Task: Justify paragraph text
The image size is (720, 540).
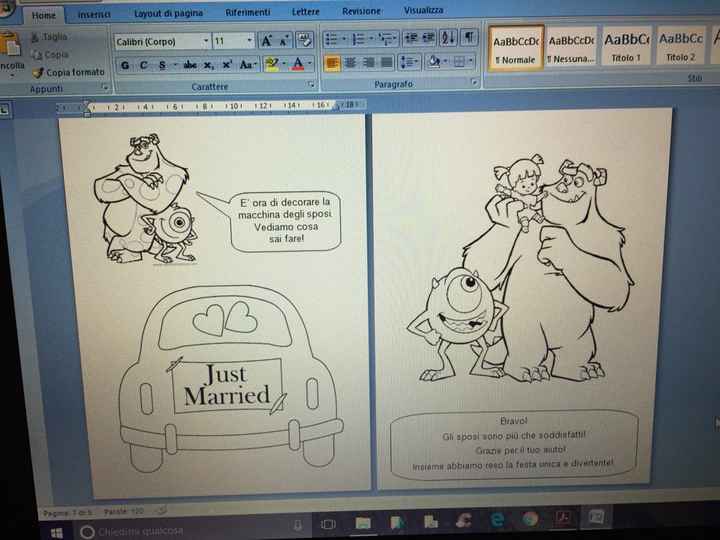Action: click(387, 62)
